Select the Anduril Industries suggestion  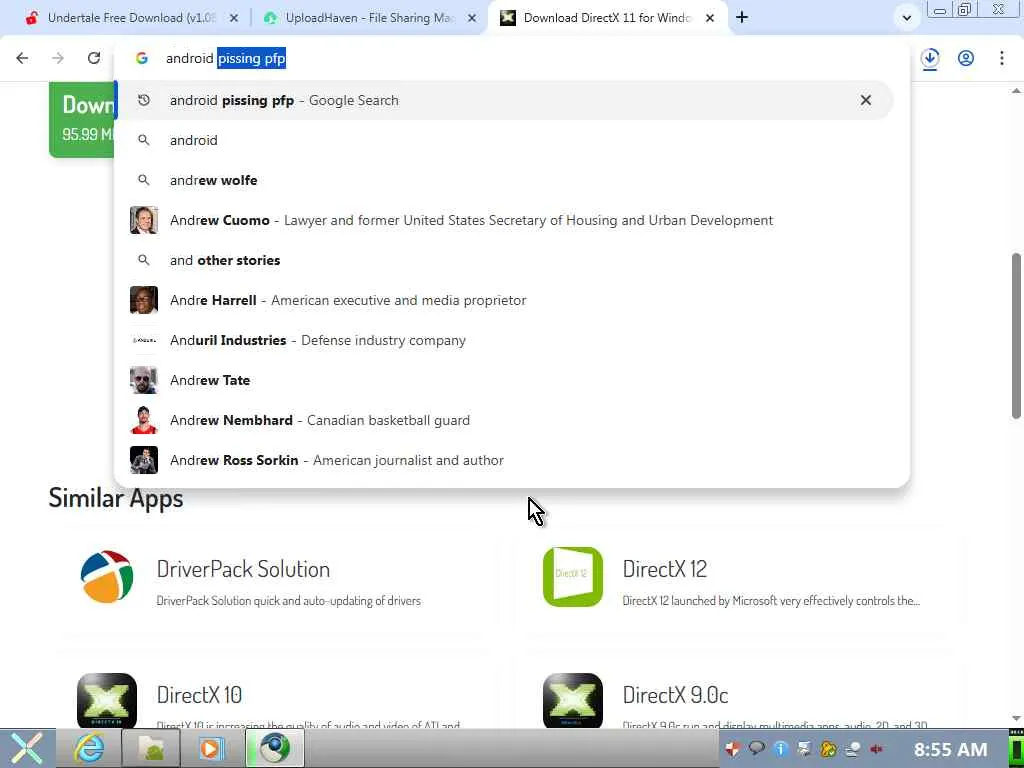504,340
